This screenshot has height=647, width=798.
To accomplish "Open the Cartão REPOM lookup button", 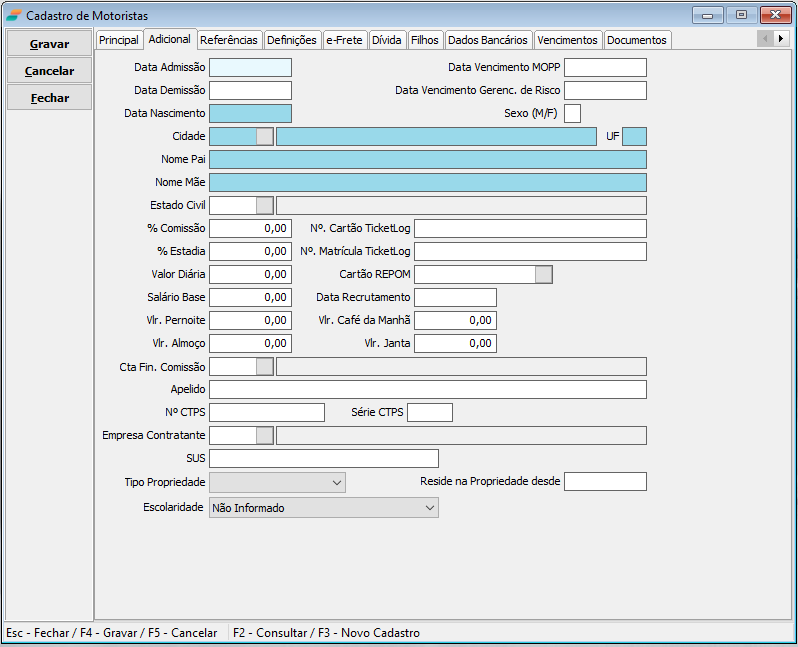I will (543, 275).
